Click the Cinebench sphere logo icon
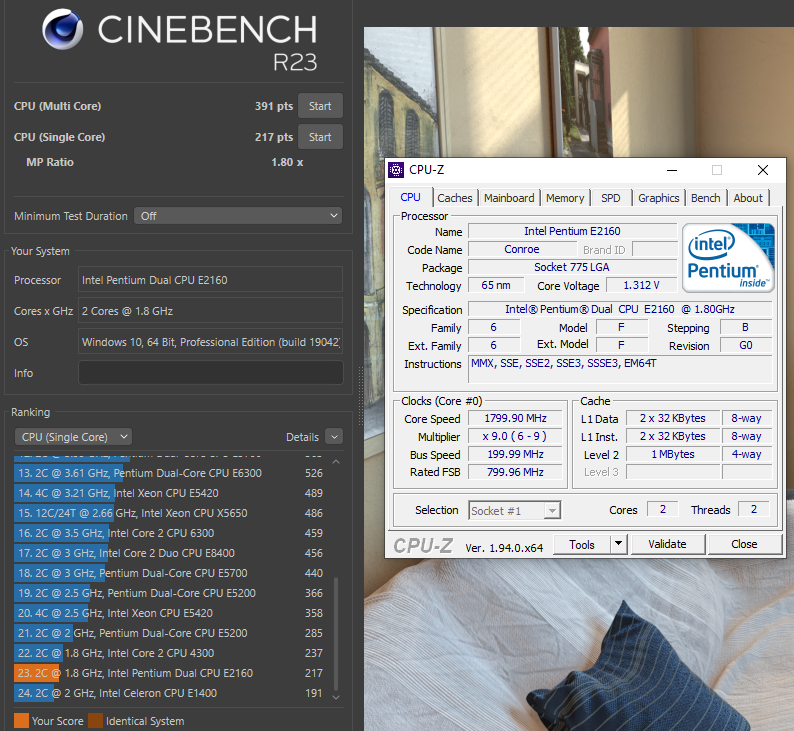The width and height of the screenshot is (794, 731). pyautogui.click(x=63, y=29)
